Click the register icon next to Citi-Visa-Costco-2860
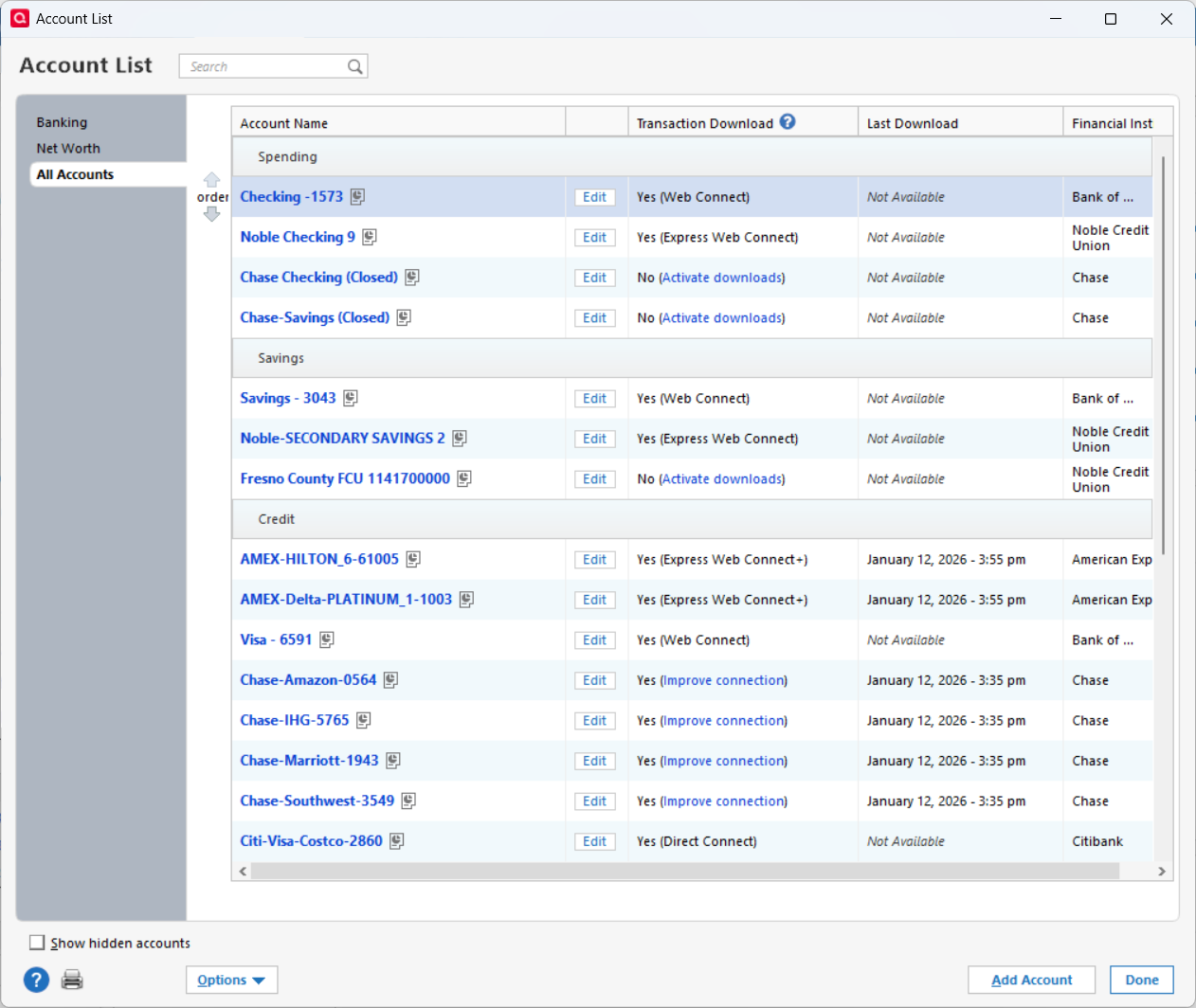The width and height of the screenshot is (1196, 1008). 397,841
